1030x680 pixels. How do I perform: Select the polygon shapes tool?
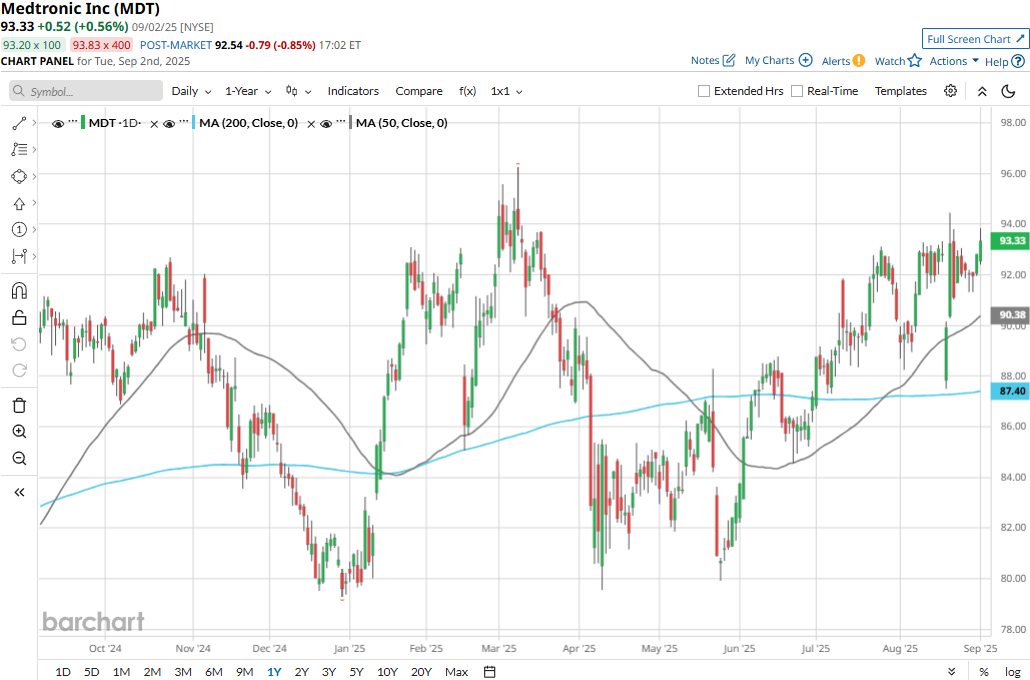19,176
